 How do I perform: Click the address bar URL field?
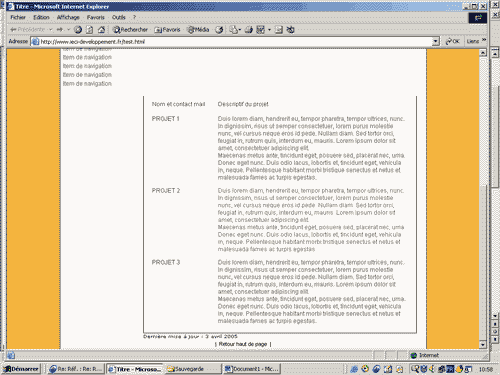click(235, 42)
